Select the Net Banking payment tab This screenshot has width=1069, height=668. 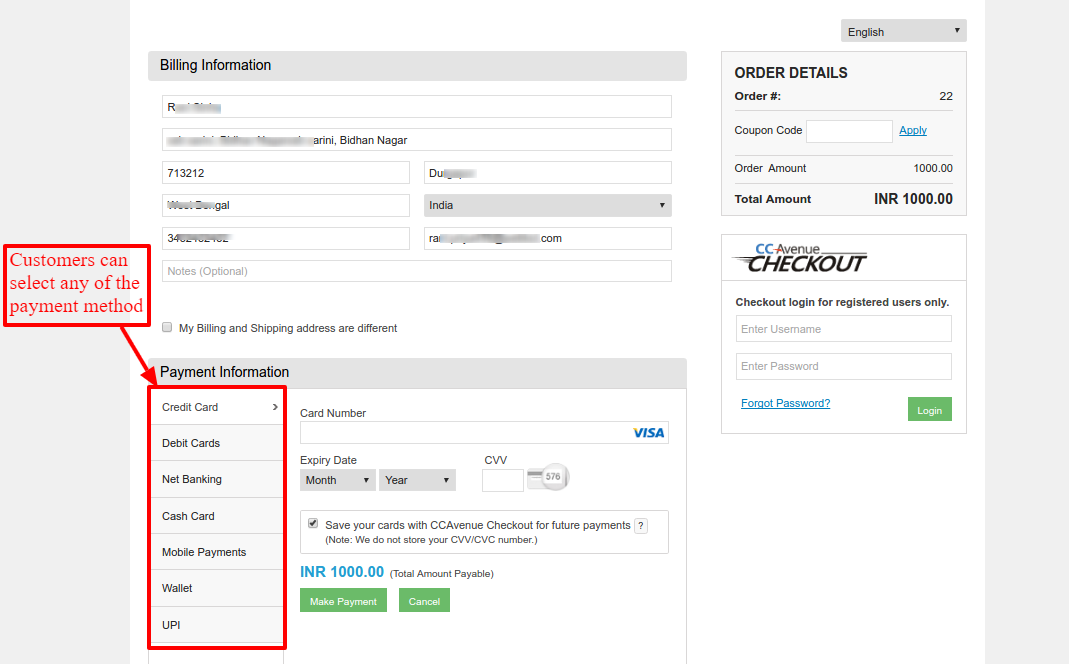[217, 479]
